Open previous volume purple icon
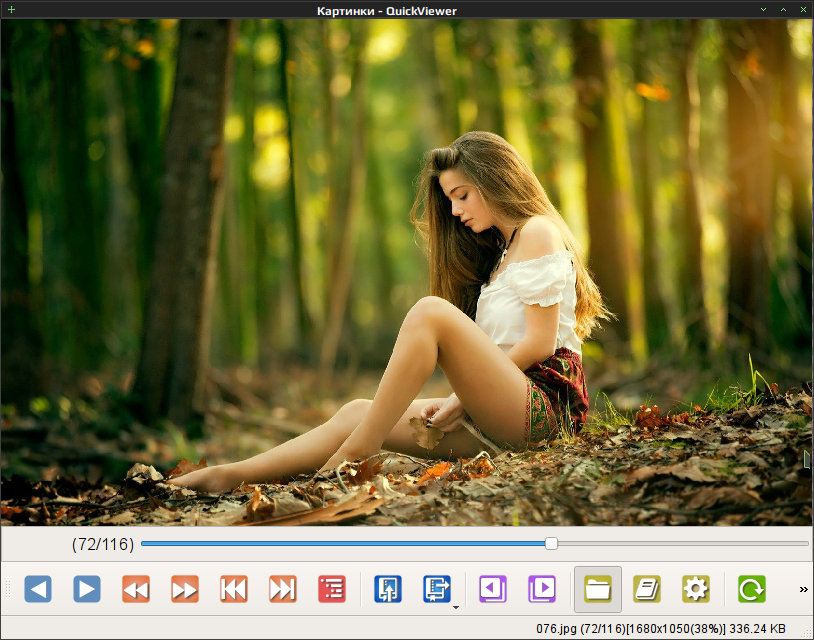Image resolution: width=814 pixels, height=640 pixels. click(493, 589)
